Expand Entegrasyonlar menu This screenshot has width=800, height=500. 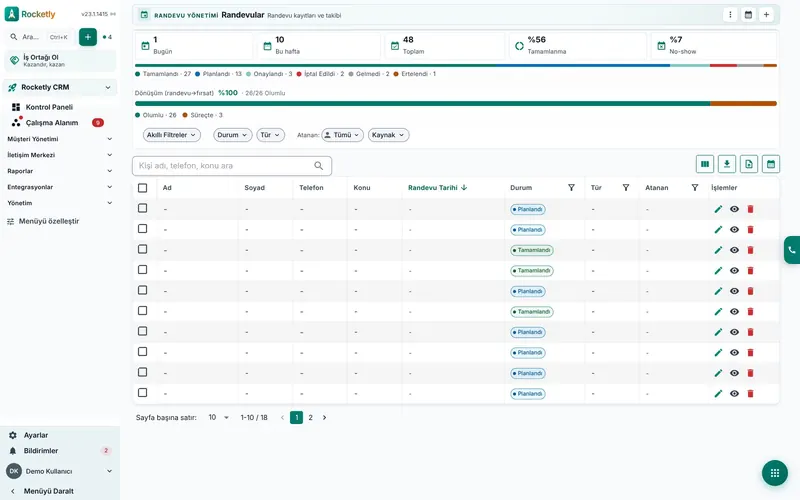(x=60, y=187)
